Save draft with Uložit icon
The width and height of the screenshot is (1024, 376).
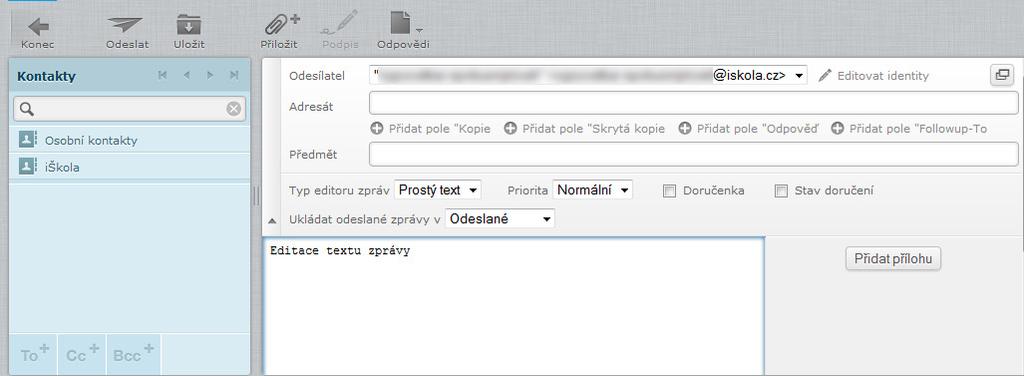[x=189, y=25]
